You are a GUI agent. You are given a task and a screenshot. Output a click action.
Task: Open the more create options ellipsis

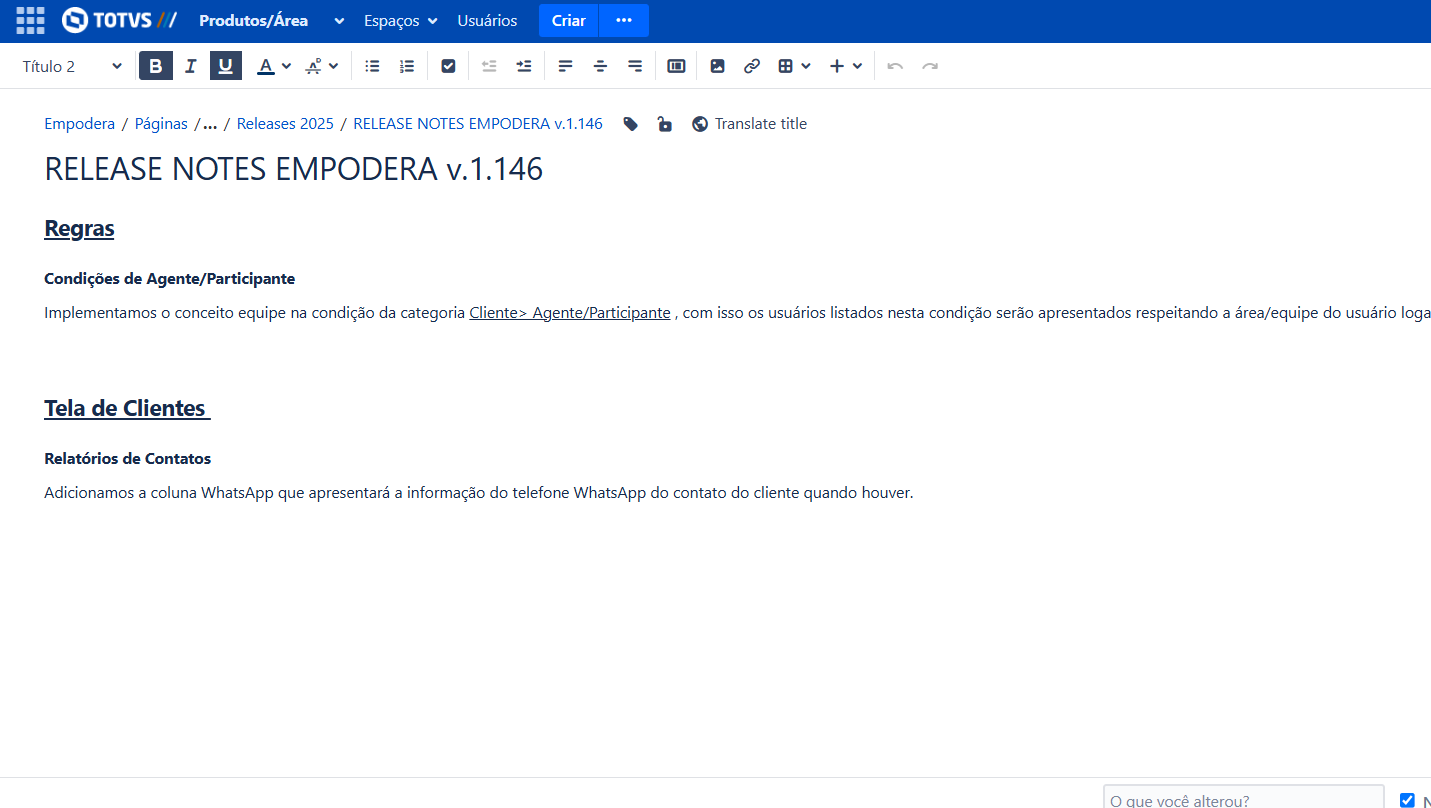[x=624, y=20]
